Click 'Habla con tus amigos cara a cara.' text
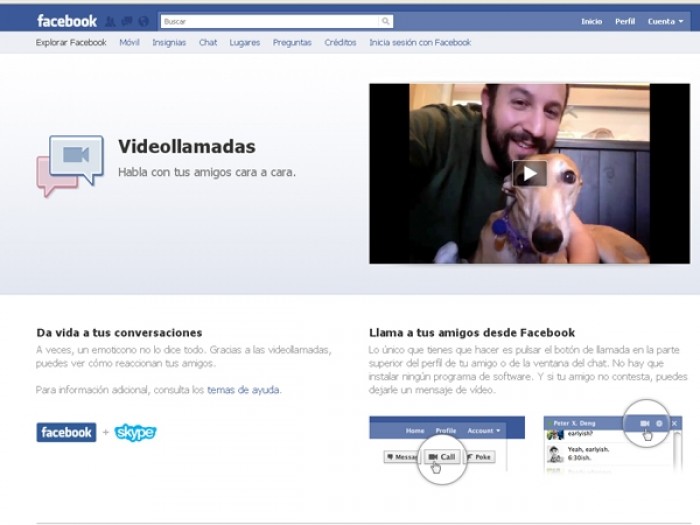Screen dimensions: 700x525 click(x=207, y=172)
